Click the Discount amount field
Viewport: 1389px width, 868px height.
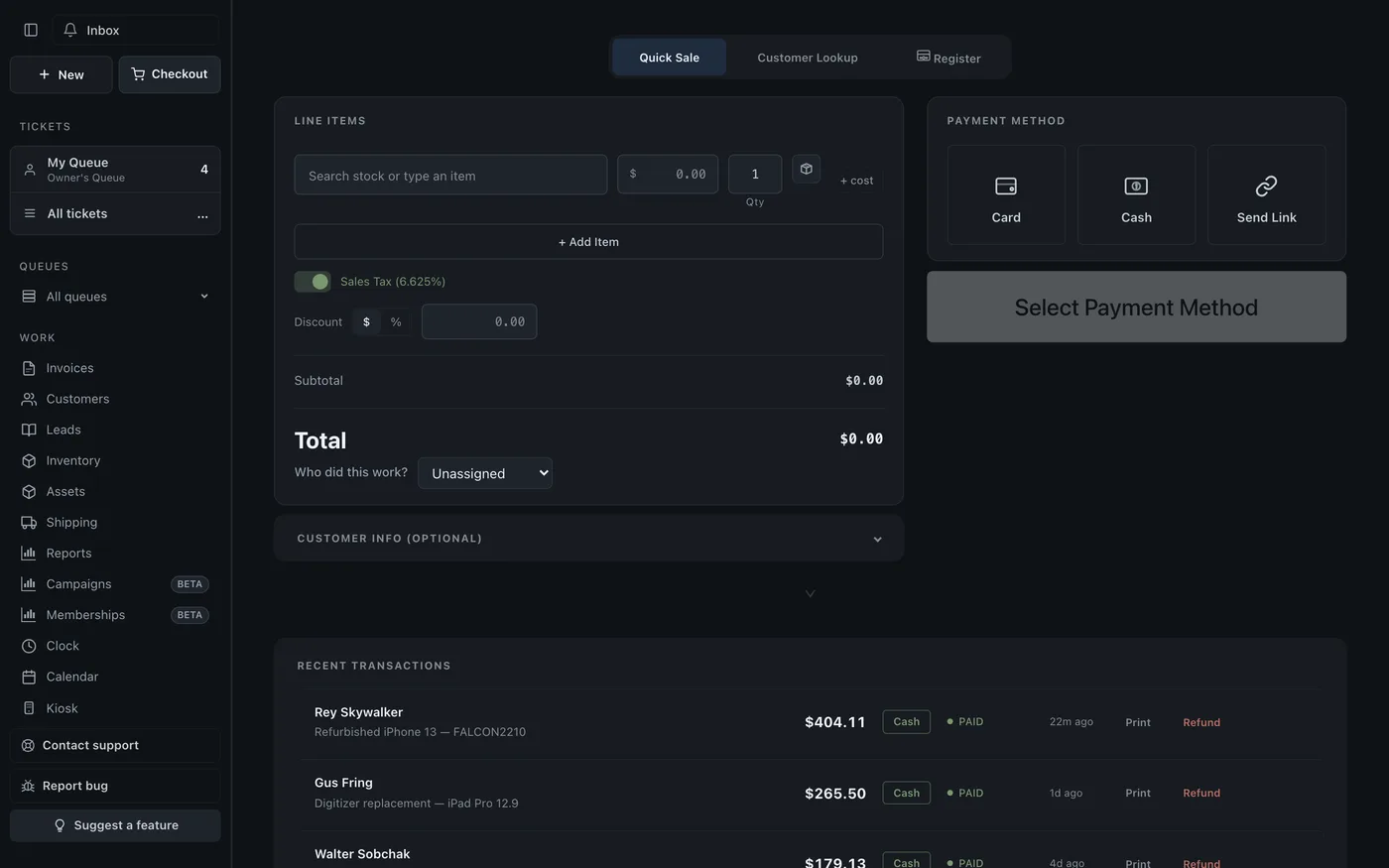(x=479, y=321)
